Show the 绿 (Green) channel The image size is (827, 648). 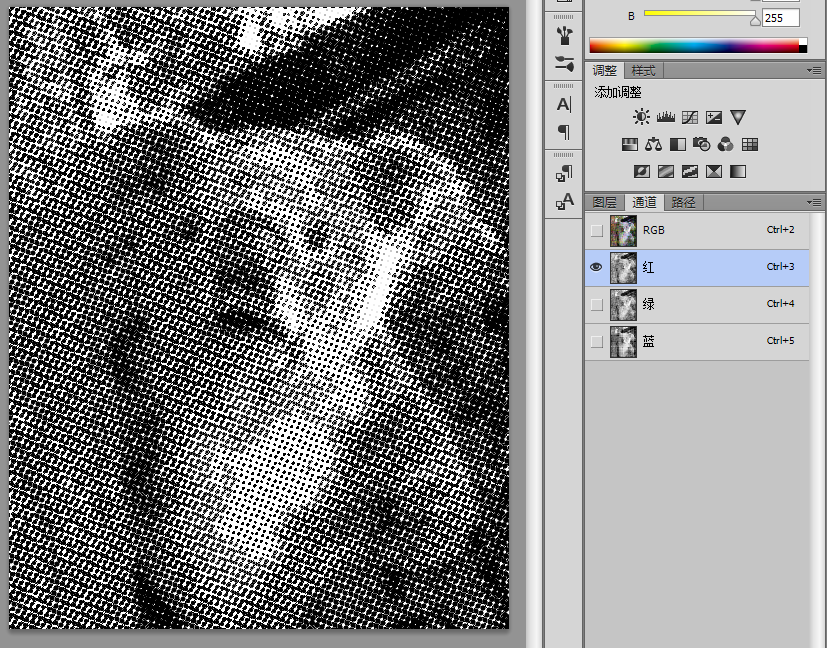click(x=597, y=305)
